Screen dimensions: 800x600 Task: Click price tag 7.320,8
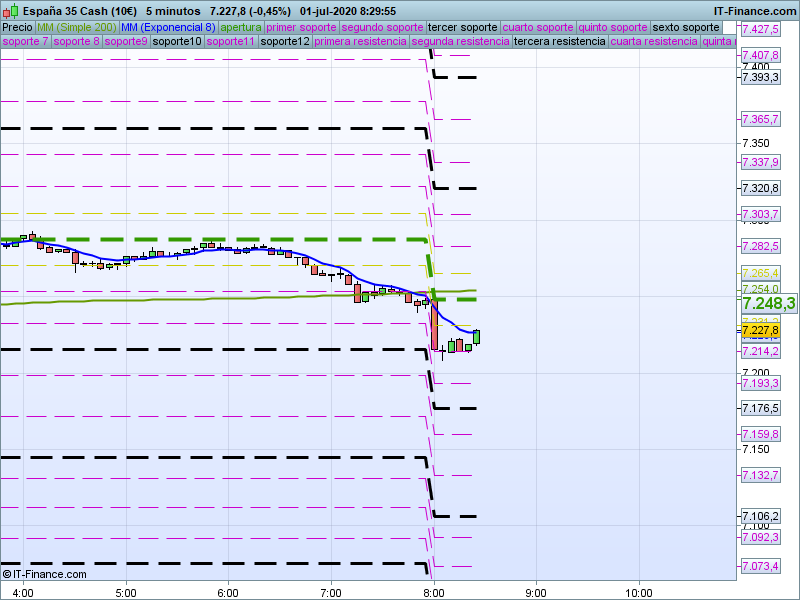760,188
